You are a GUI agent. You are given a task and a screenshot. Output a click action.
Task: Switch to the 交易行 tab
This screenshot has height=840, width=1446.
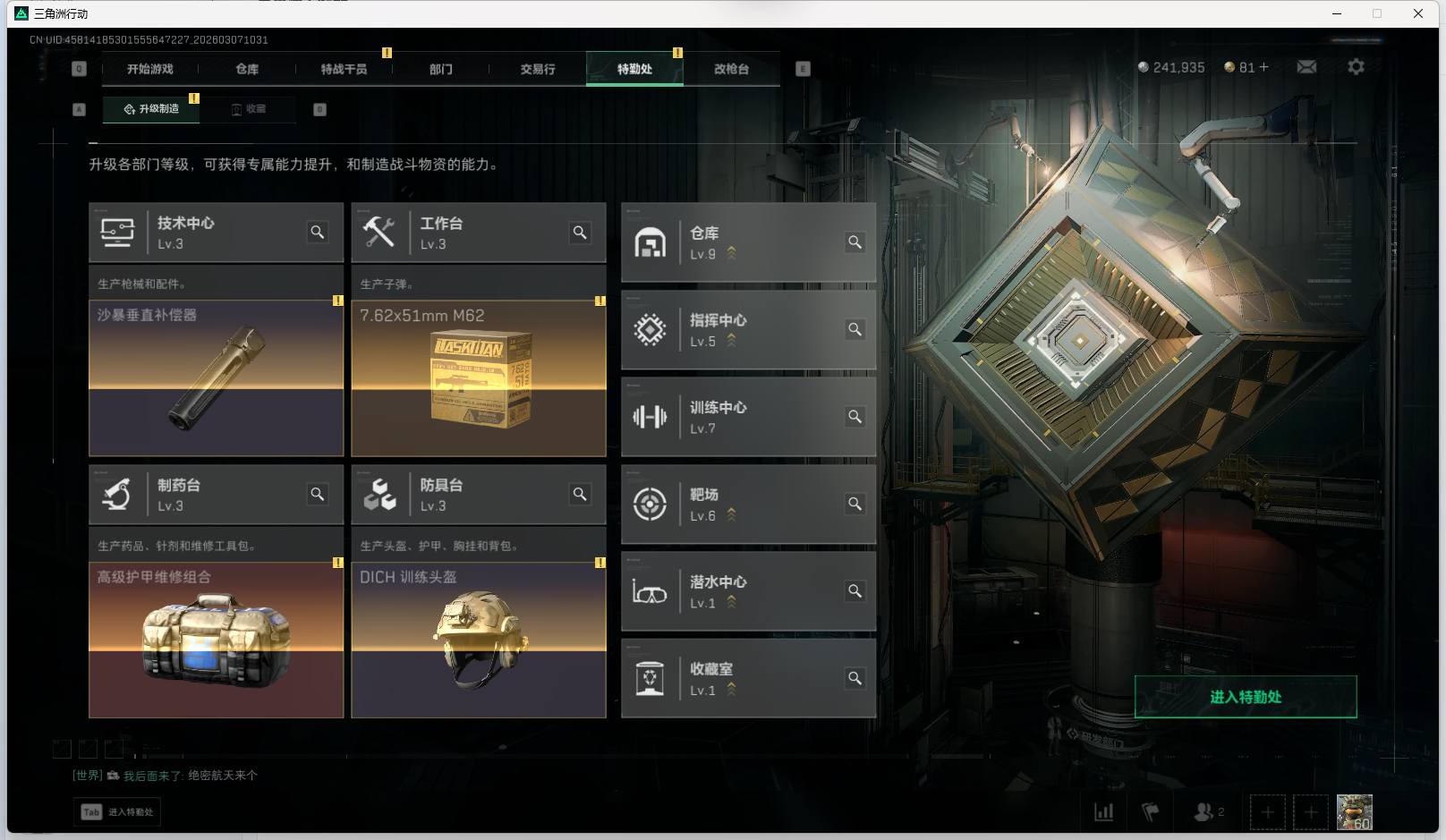pyautogui.click(x=538, y=69)
